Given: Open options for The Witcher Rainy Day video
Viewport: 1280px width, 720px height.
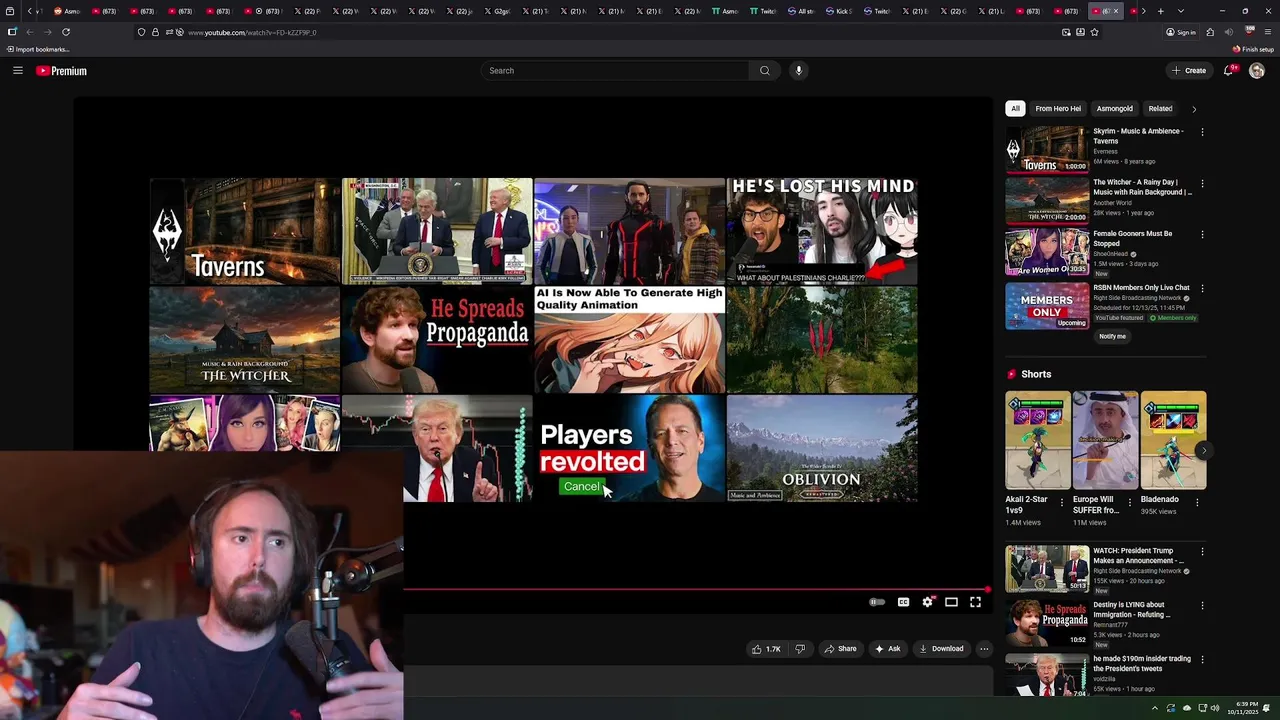Looking at the screenshot, I should pyautogui.click(x=1202, y=183).
